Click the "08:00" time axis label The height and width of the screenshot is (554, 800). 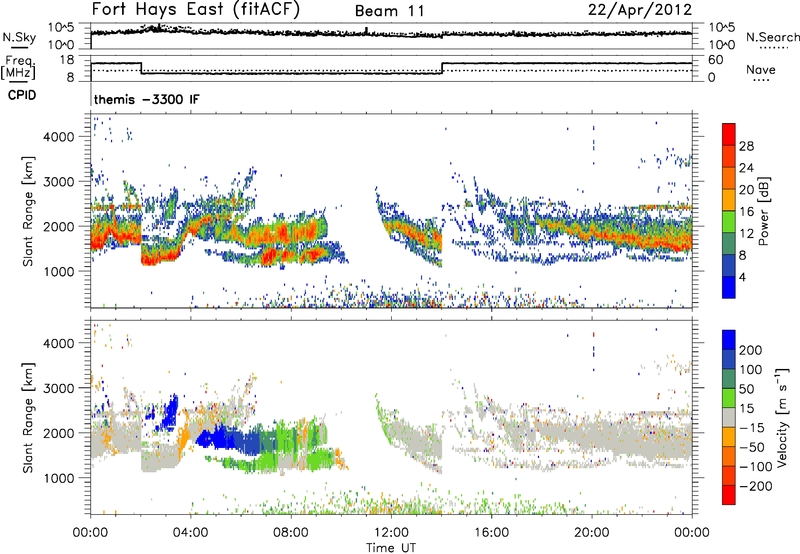coord(291,533)
